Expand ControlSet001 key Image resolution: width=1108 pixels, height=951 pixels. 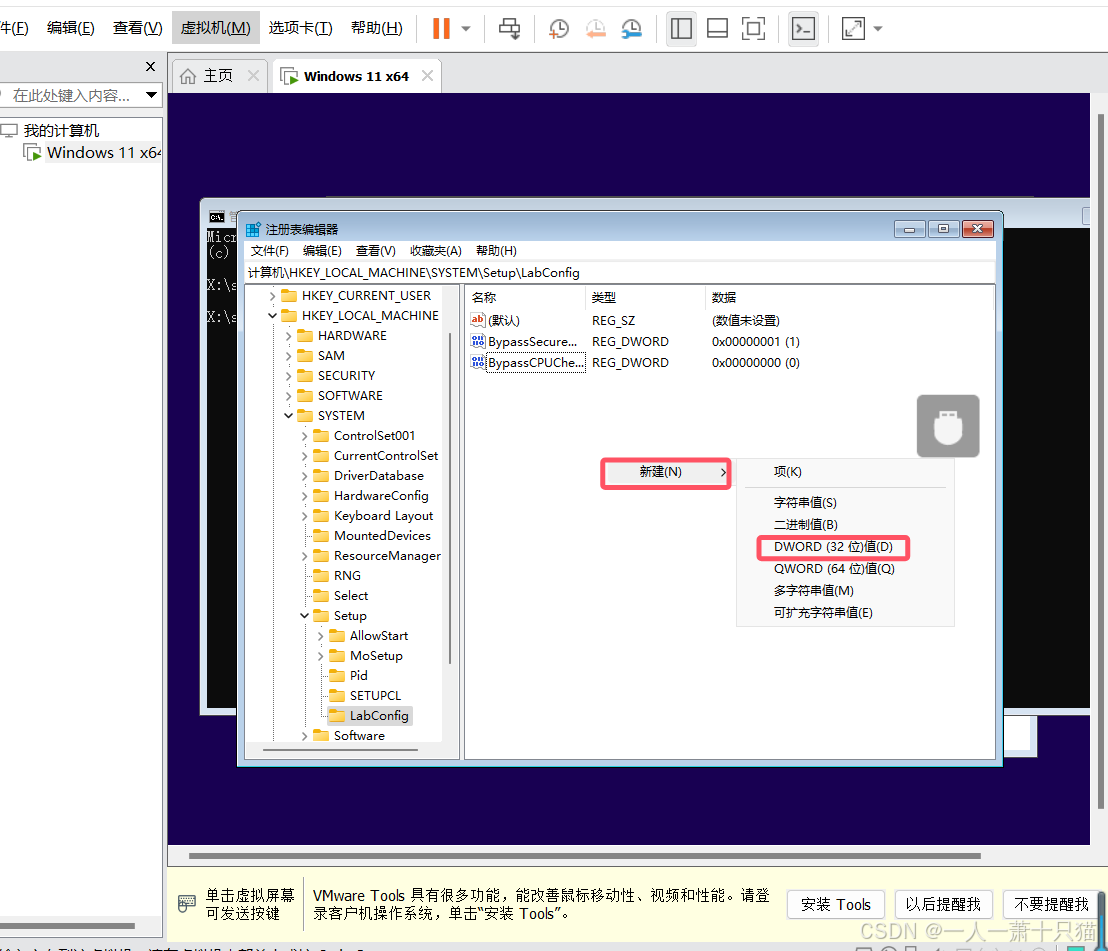coord(305,436)
